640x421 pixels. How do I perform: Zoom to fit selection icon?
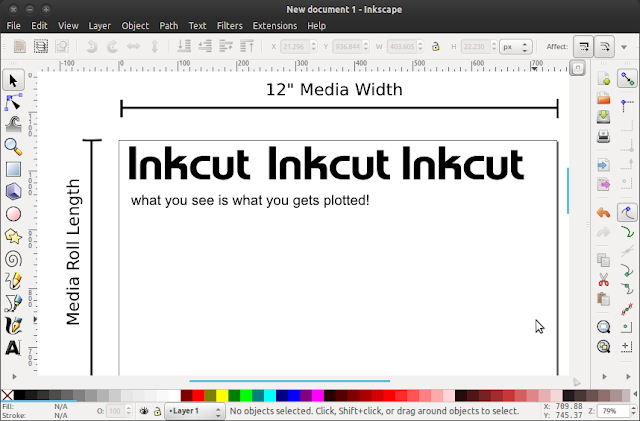coord(603,327)
